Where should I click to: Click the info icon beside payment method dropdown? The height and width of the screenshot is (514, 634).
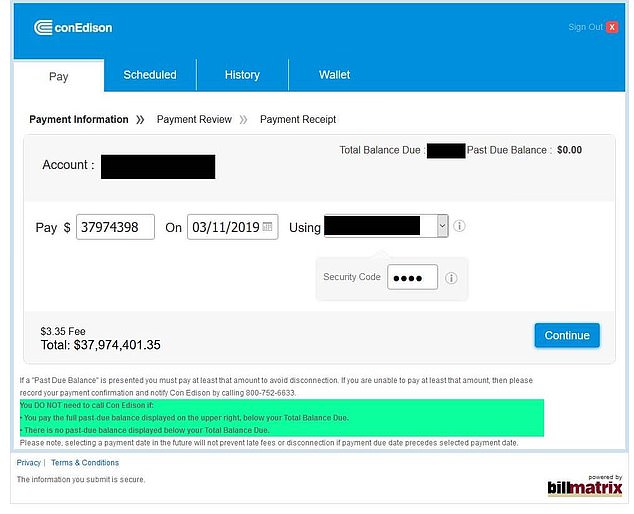[460, 226]
